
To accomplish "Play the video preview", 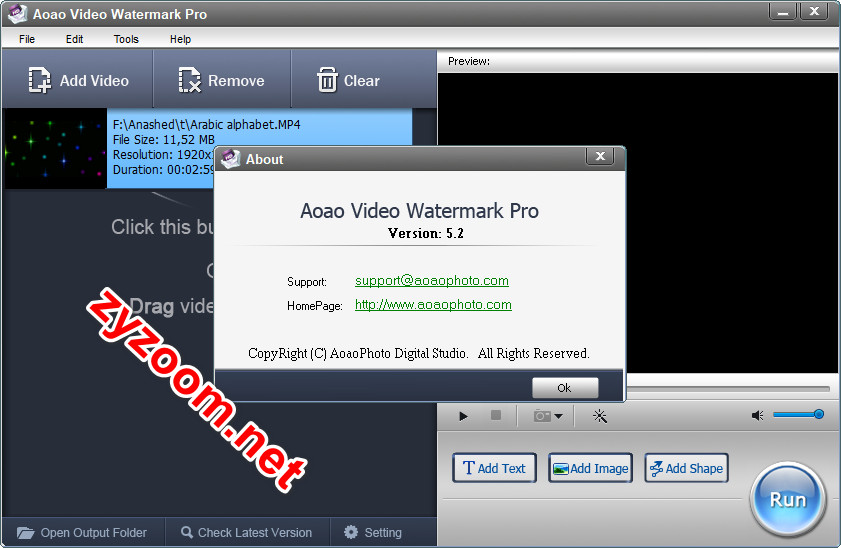I will pyautogui.click(x=463, y=416).
